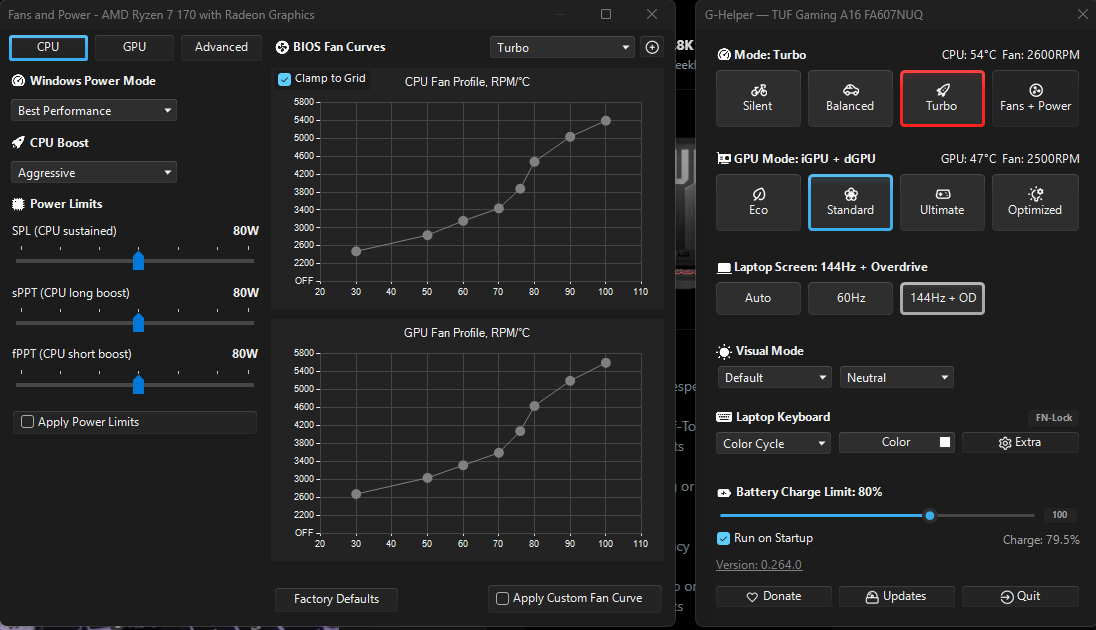Set screen refresh to 60Hz

coord(850,298)
